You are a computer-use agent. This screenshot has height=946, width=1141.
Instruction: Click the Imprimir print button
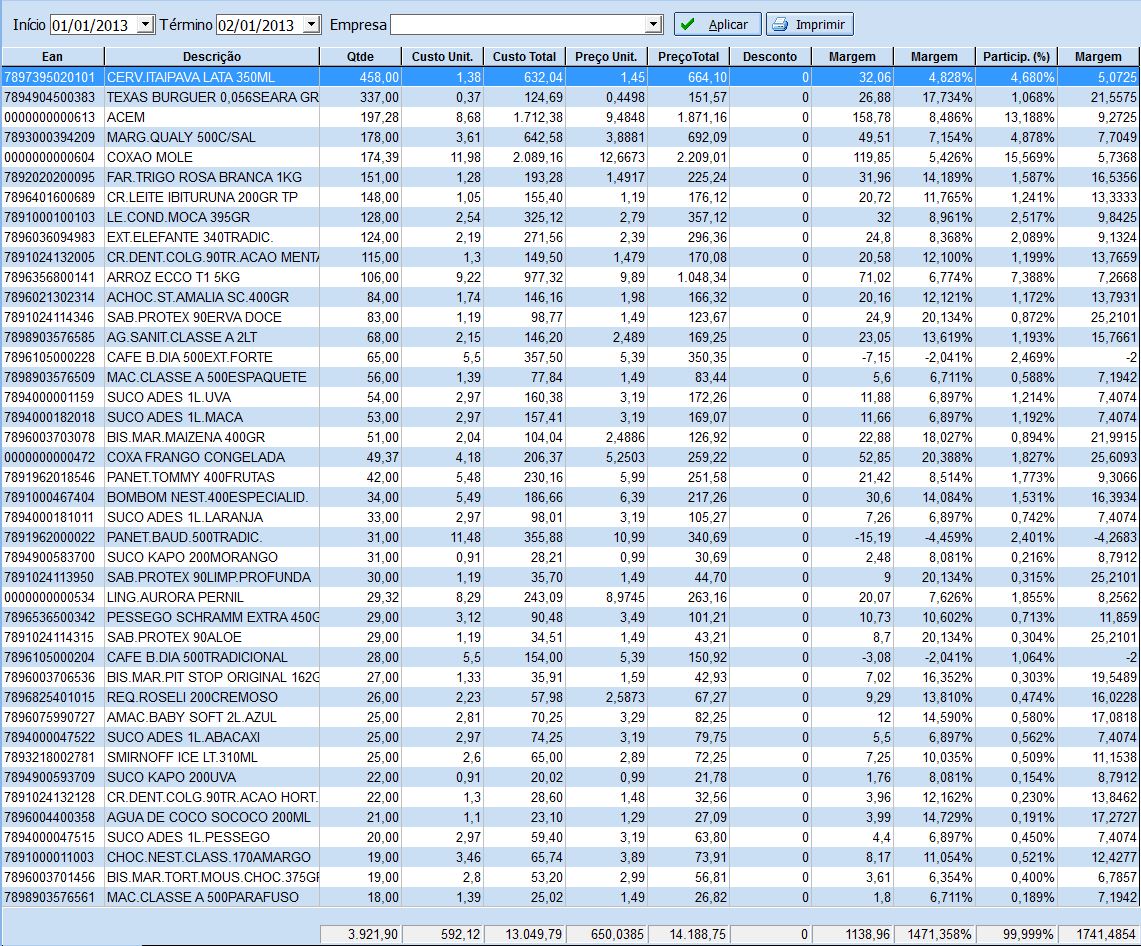[809, 24]
